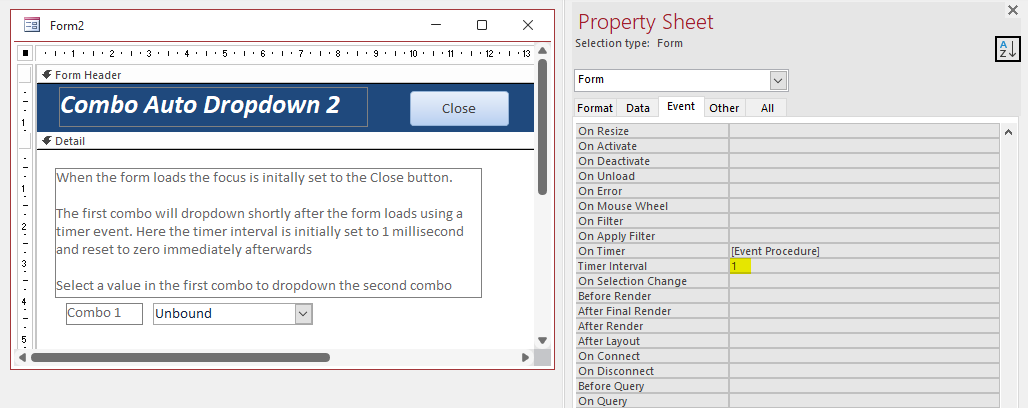
Task: Maximize the Form2 window
Action: click(x=482, y=25)
